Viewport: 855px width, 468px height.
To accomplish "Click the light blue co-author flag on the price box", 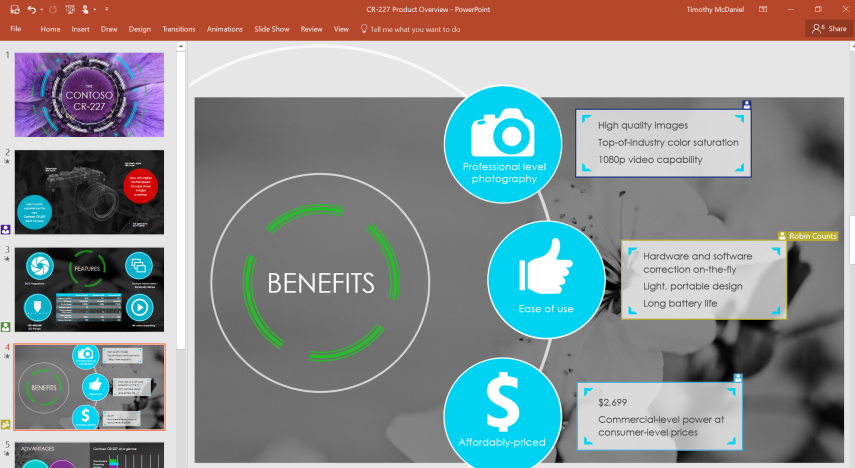I will [737, 377].
